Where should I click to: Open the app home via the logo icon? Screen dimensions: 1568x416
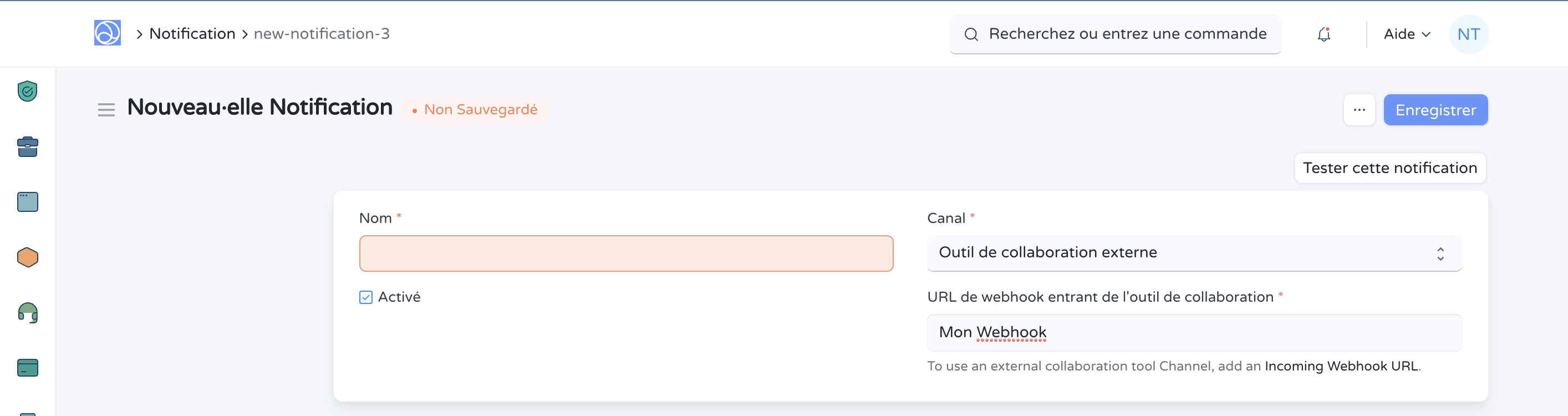point(107,33)
